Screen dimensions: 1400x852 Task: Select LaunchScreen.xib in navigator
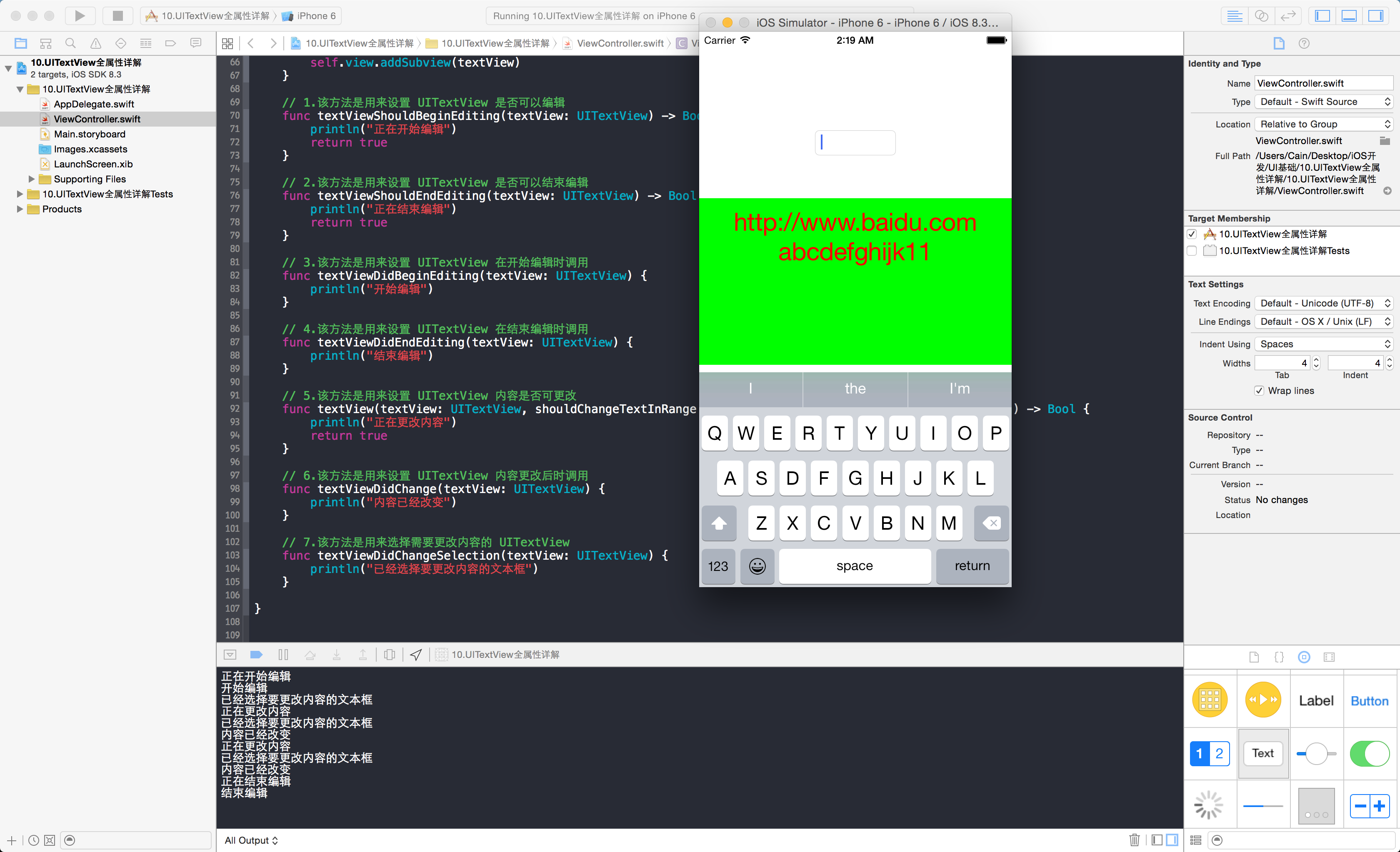point(93,164)
